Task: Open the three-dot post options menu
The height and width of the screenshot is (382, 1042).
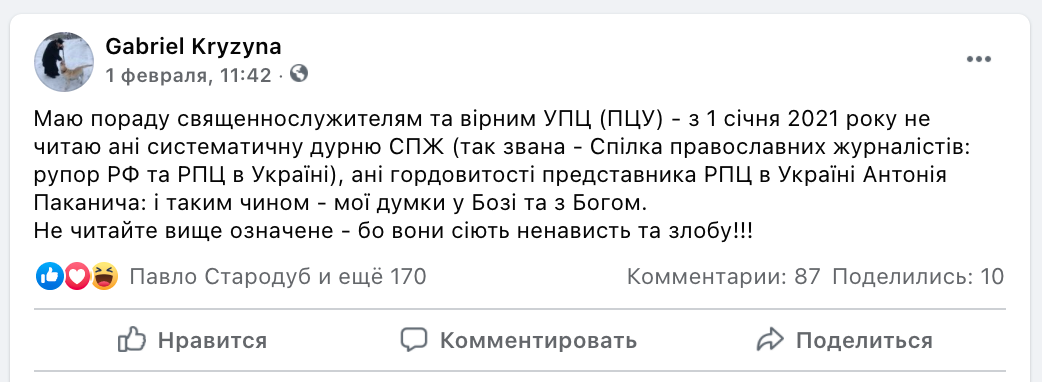Action: [x=978, y=60]
